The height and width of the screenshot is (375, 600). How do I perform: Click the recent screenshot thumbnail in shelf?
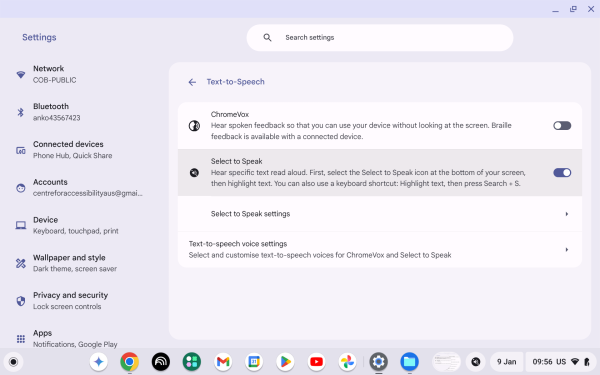tap(446, 362)
